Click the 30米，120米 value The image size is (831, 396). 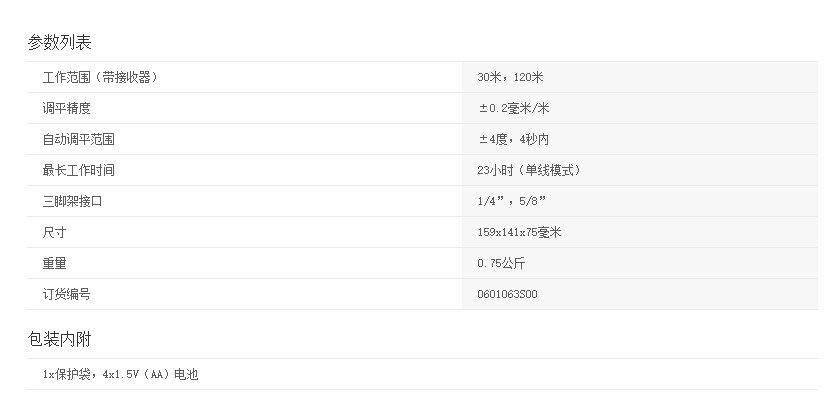(510, 77)
